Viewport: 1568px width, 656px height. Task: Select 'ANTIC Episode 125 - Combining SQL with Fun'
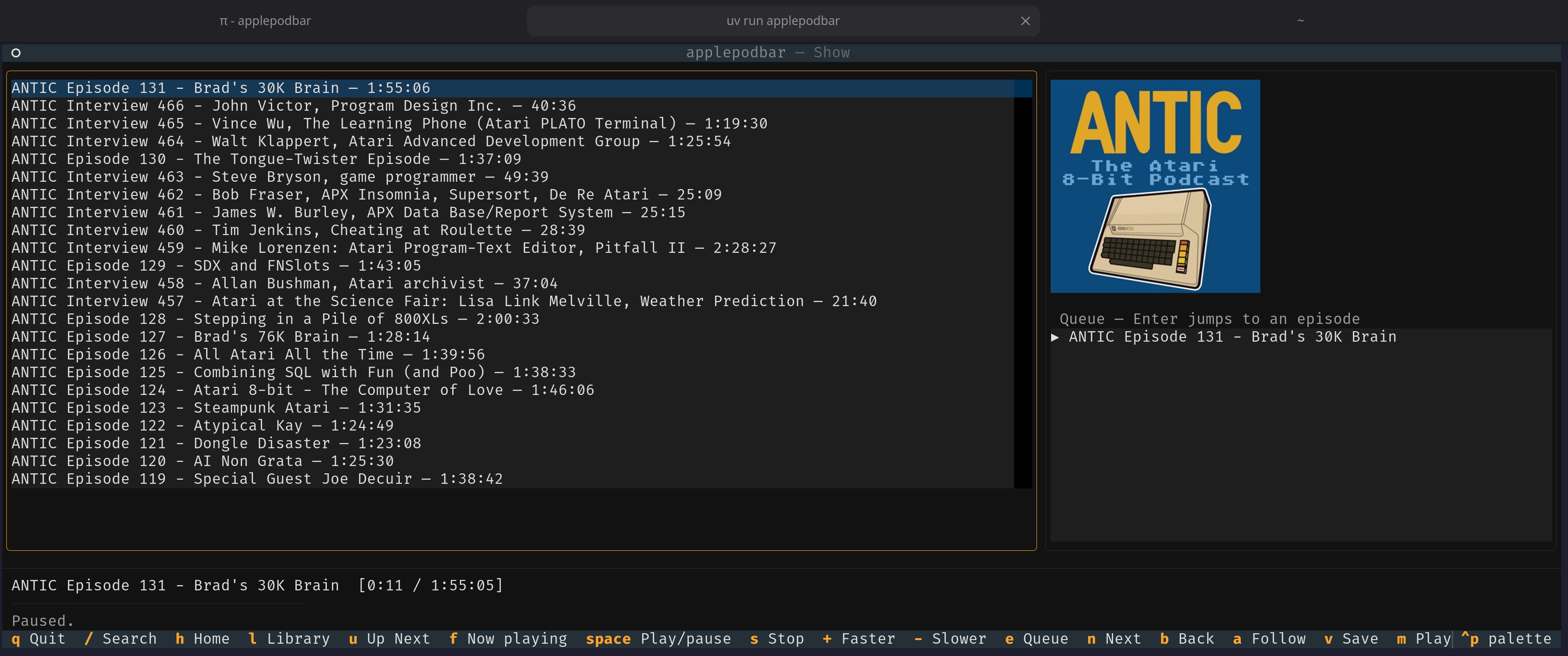512,373
